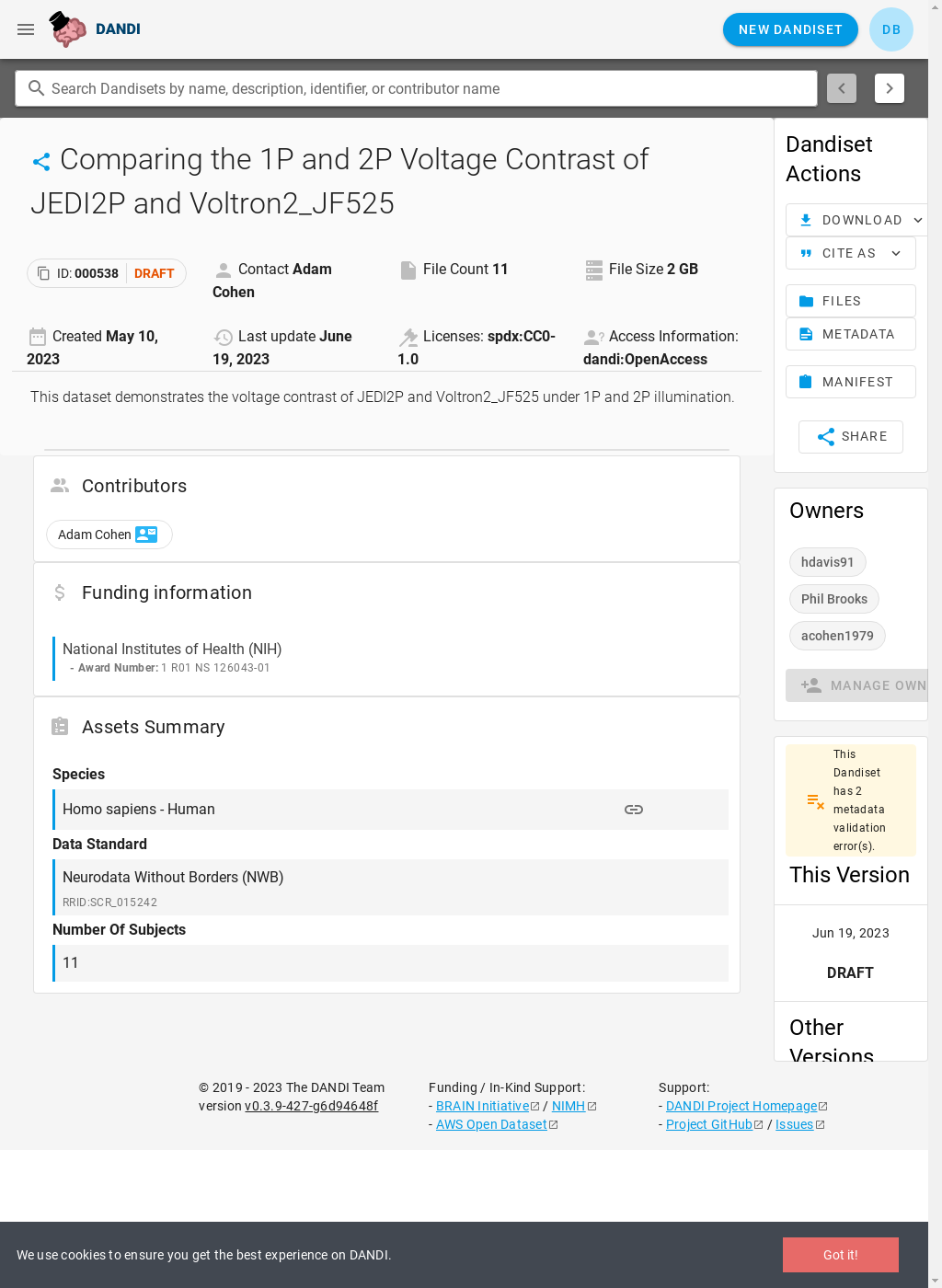The width and height of the screenshot is (942, 1288).
Task: Click the New Dandiset button
Action: pos(790,29)
